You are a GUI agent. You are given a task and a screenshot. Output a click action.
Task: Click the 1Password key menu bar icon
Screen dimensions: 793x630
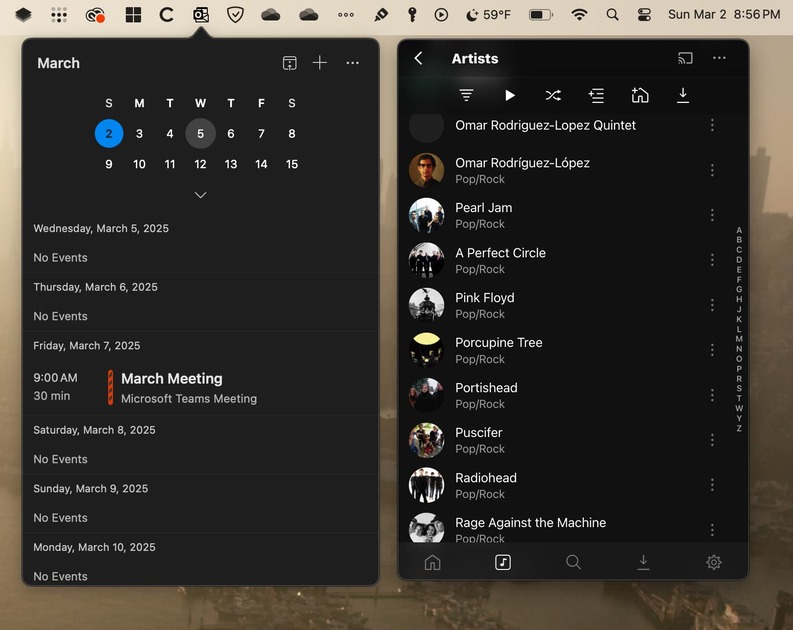pyautogui.click(x=412, y=15)
